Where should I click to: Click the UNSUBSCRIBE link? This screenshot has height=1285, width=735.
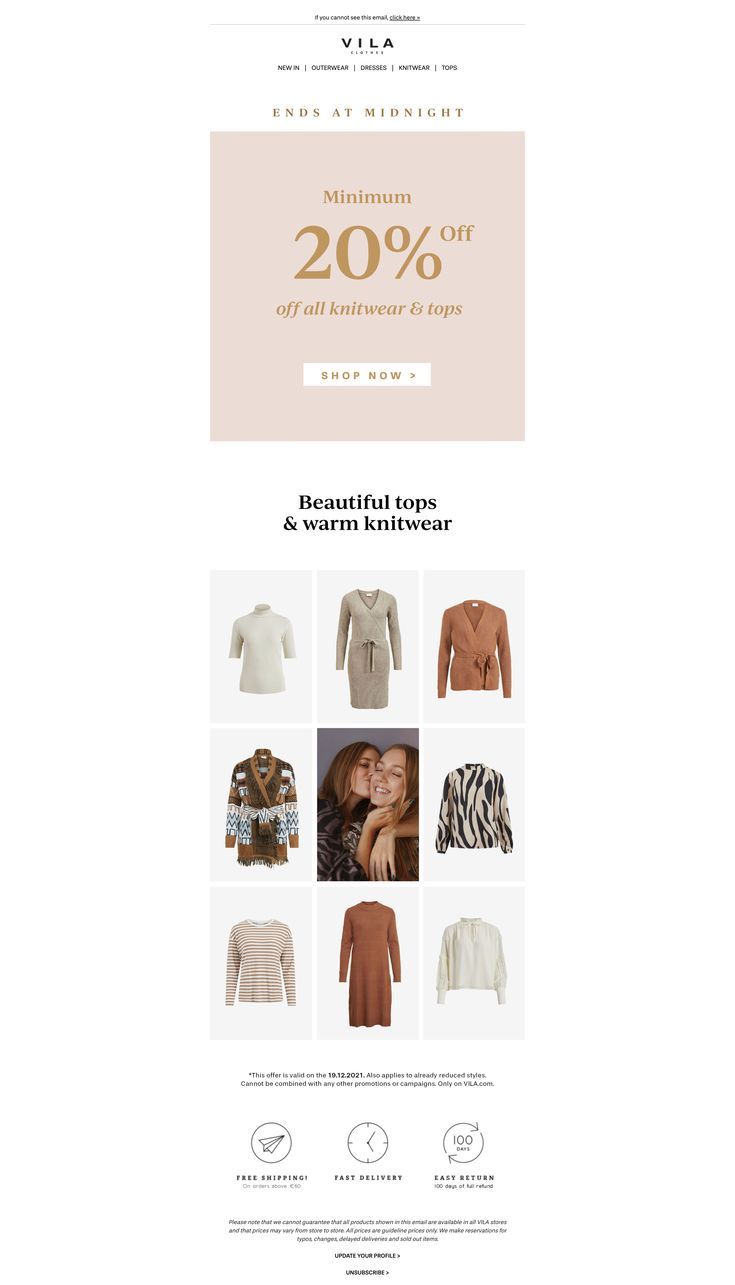click(x=367, y=1273)
